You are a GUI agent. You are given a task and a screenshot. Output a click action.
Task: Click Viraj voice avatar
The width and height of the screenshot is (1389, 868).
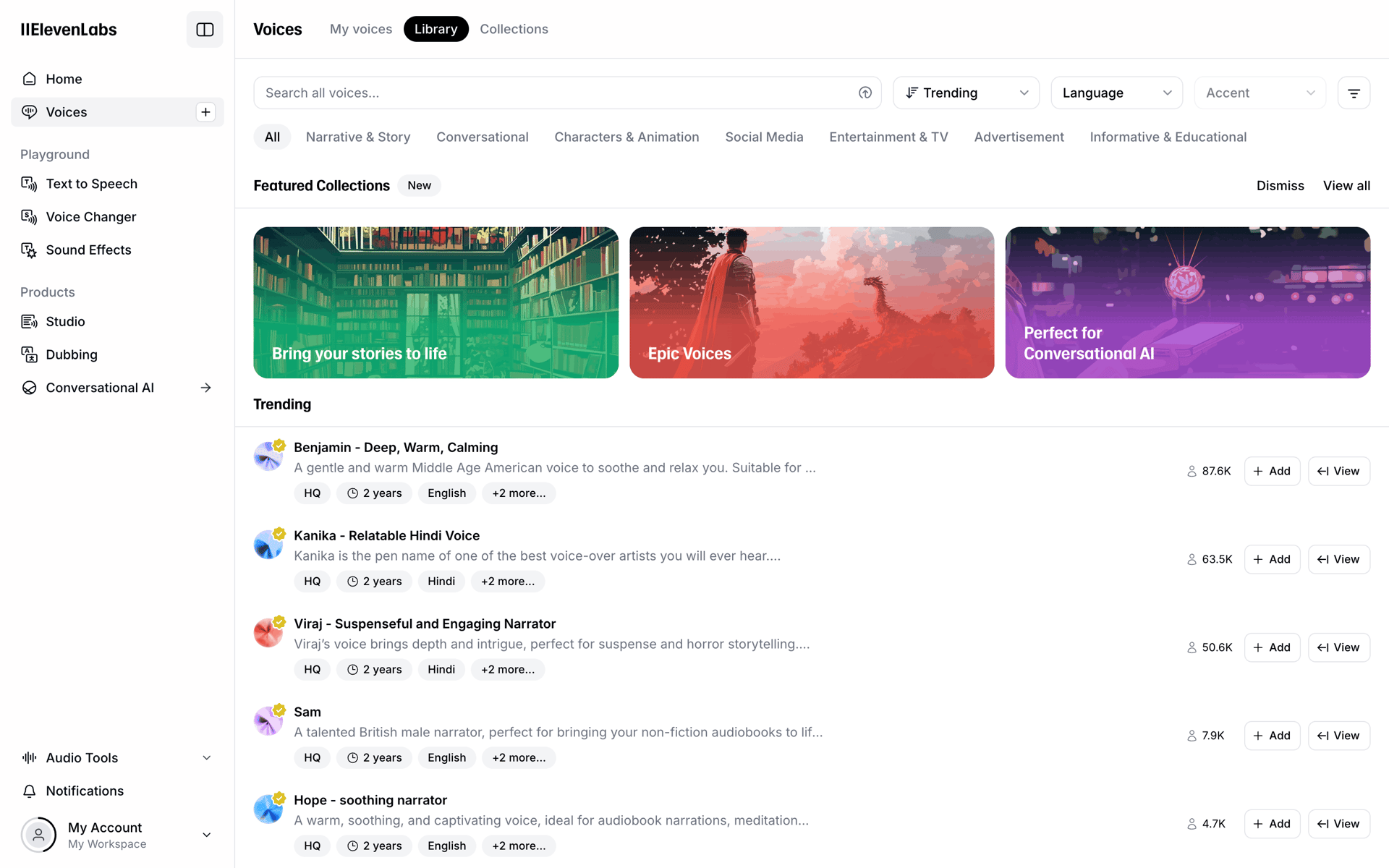tap(268, 633)
